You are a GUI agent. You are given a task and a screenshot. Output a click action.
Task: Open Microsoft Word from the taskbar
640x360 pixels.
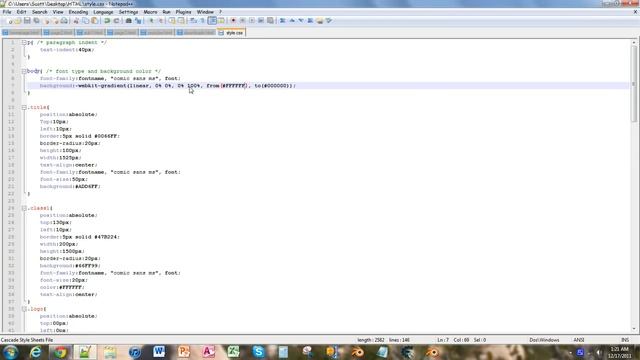point(159,352)
